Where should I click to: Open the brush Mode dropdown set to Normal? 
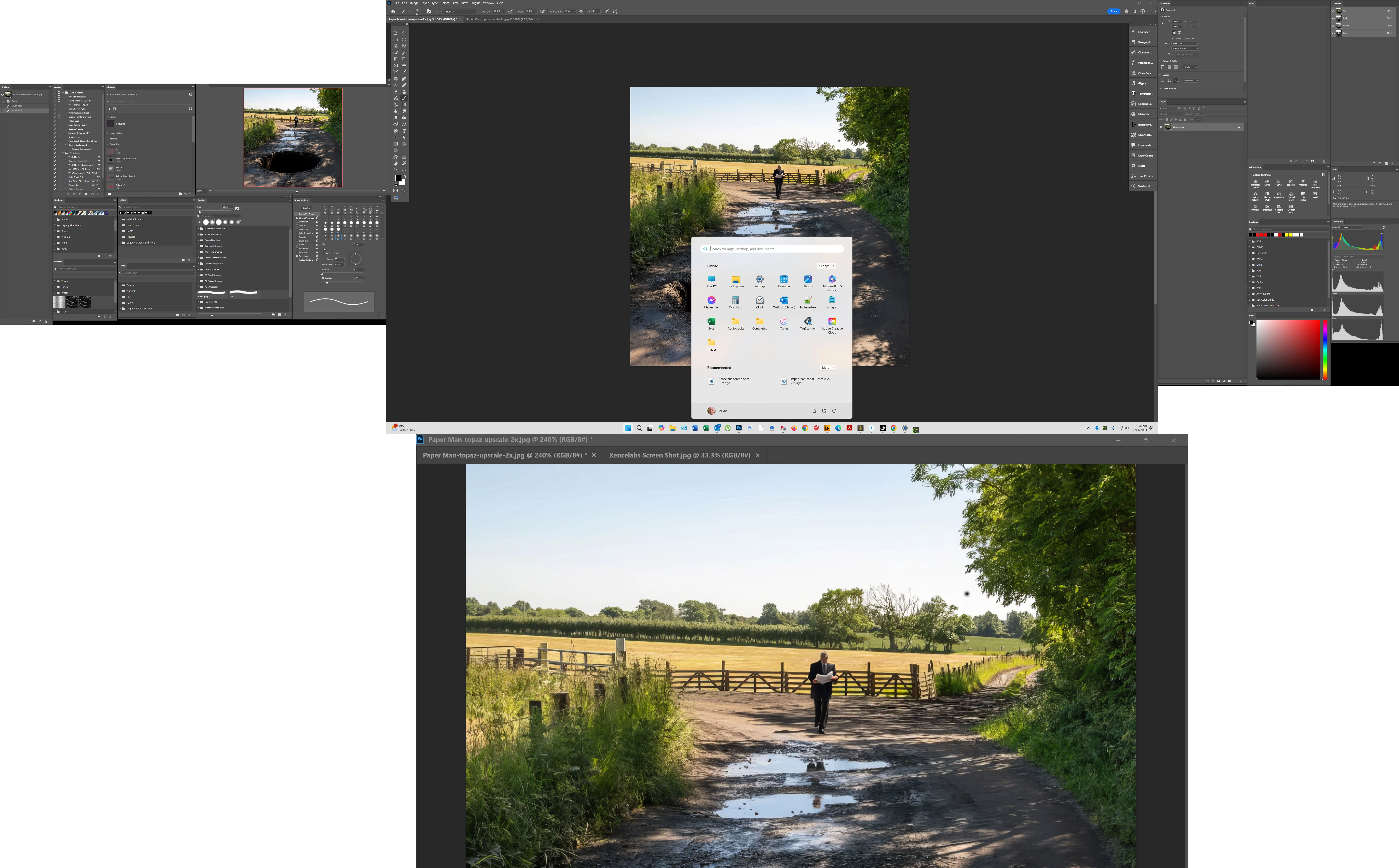(460, 11)
